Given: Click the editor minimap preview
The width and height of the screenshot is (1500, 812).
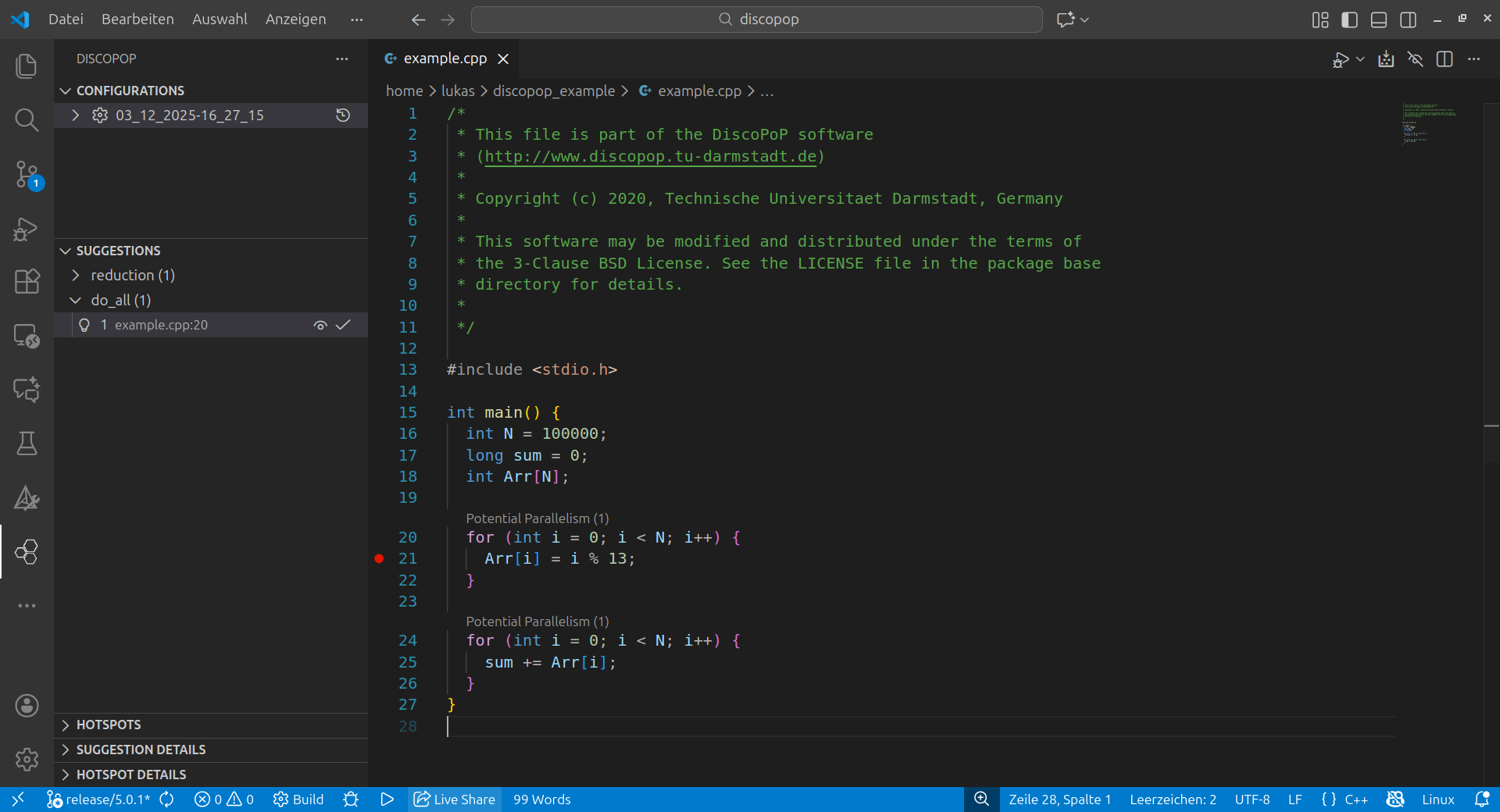Looking at the screenshot, I should point(1430,123).
